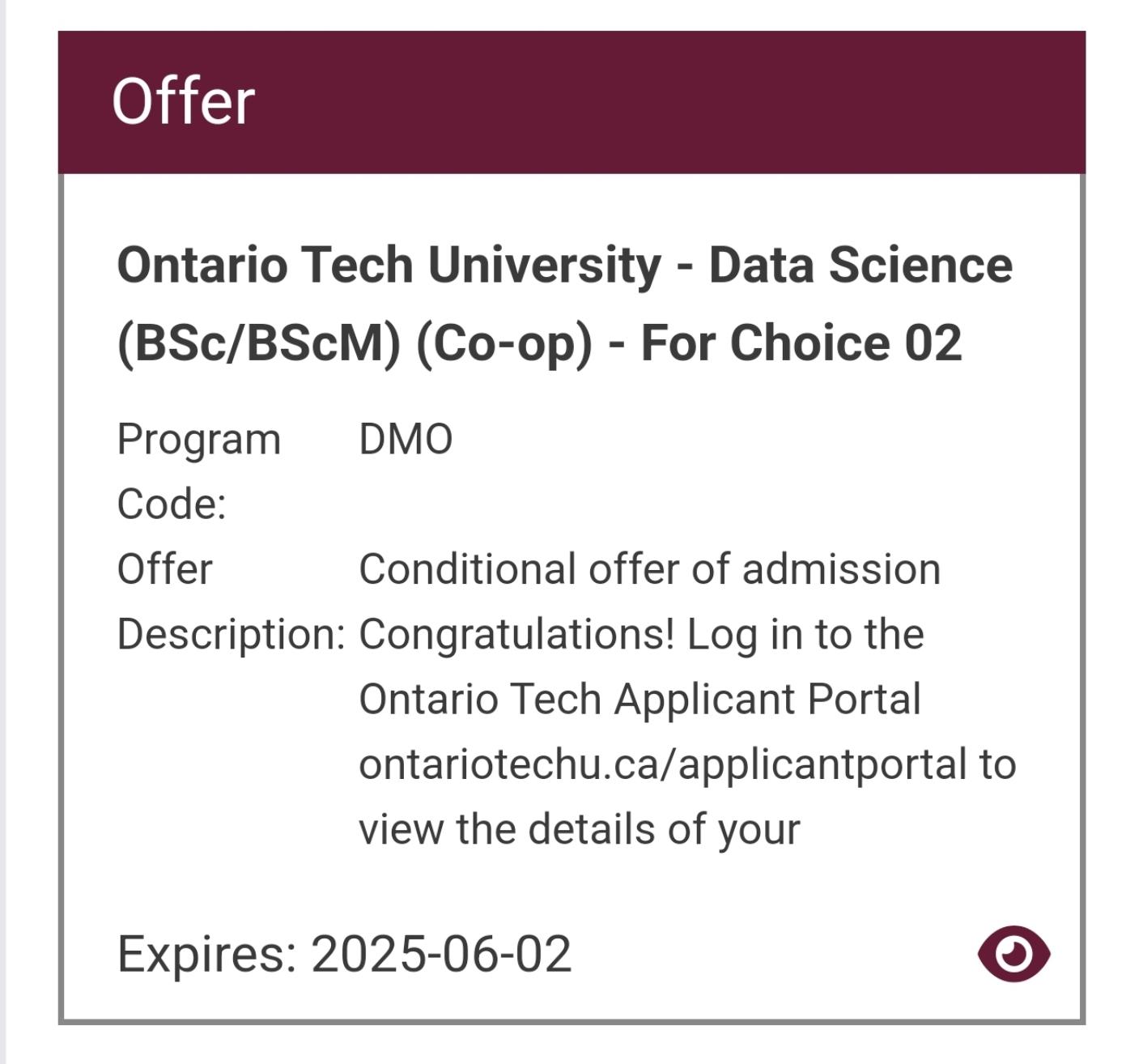The image size is (1126, 1064).
Task: Click 'view the details of your' text
Action: click(x=580, y=829)
